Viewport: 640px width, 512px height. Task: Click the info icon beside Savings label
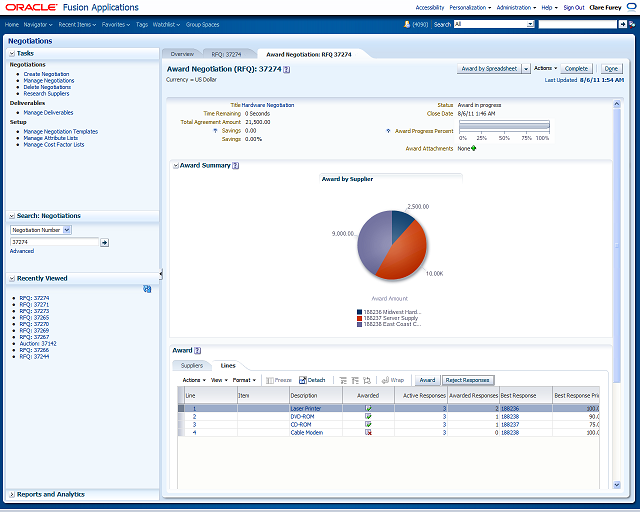tap(216, 131)
